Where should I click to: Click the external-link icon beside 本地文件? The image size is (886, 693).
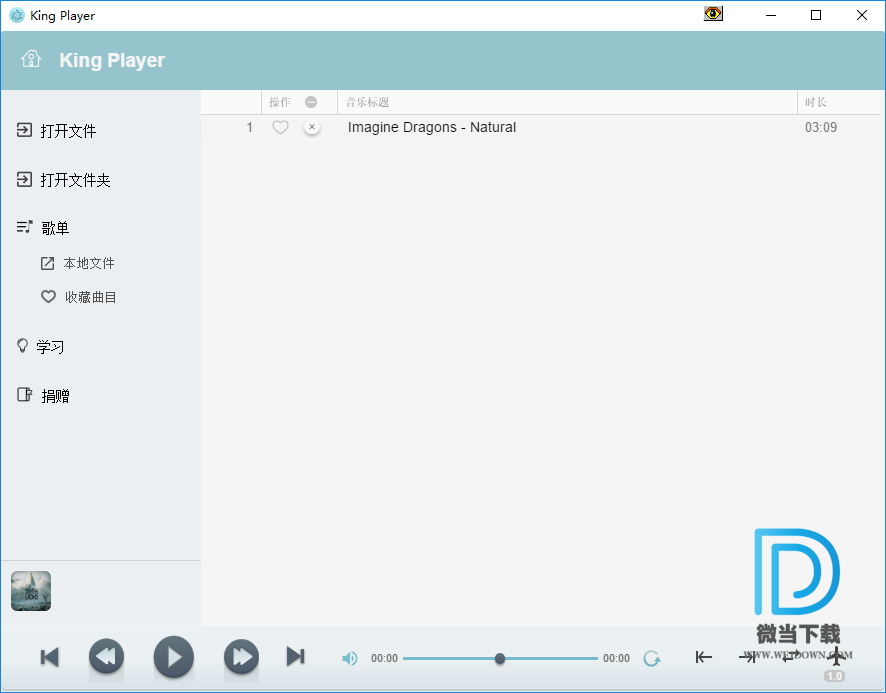click(47, 263)
